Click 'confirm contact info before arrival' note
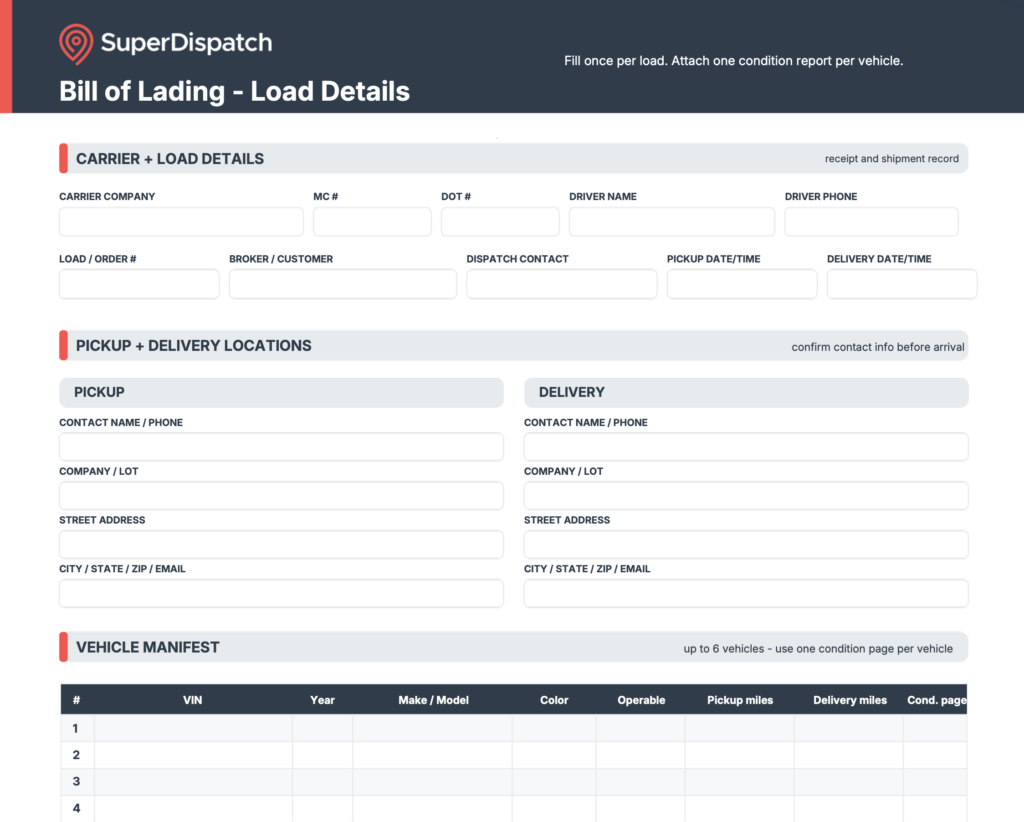This screenshot has width=1024, height=822. tap(878, 347)
